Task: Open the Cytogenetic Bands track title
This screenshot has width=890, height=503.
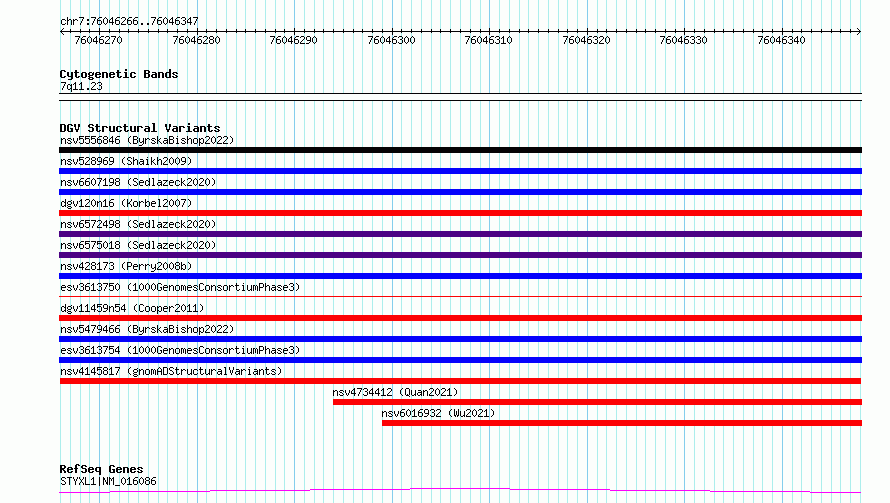Action: click(x=119, y=74)
